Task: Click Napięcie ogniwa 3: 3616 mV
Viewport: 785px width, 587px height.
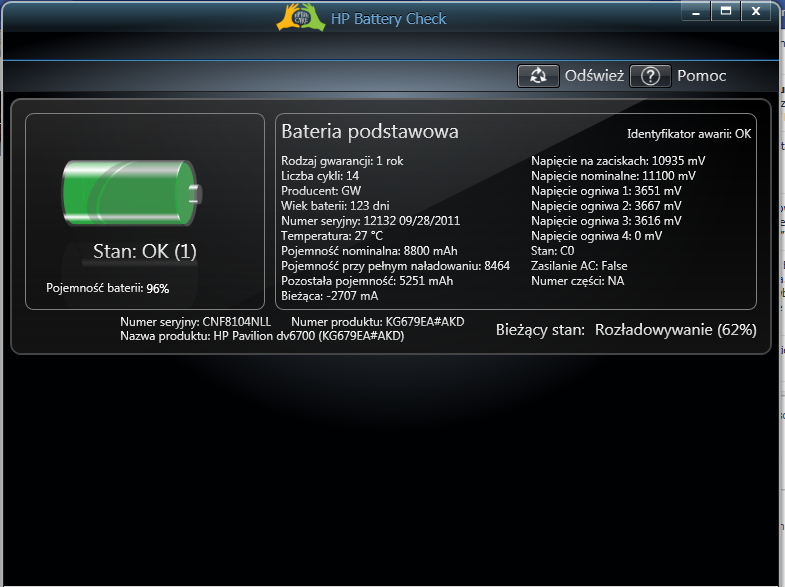Action: (x=606, y=221)
